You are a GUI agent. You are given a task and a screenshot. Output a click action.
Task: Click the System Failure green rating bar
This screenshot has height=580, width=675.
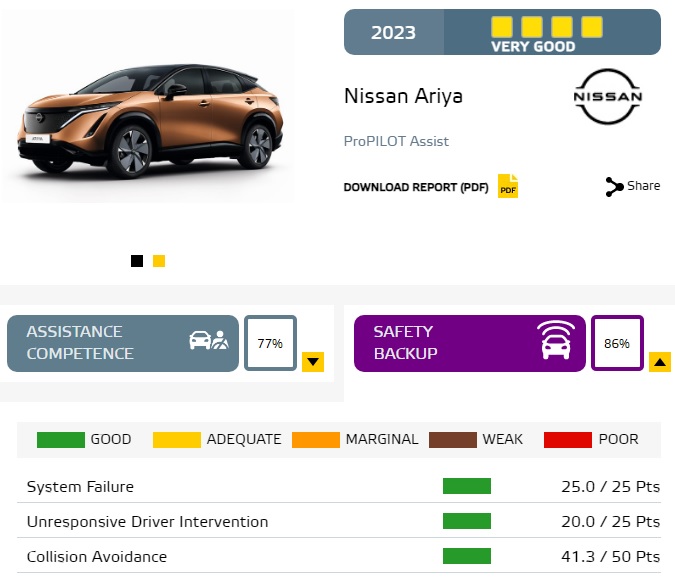[x=467, y=486]
